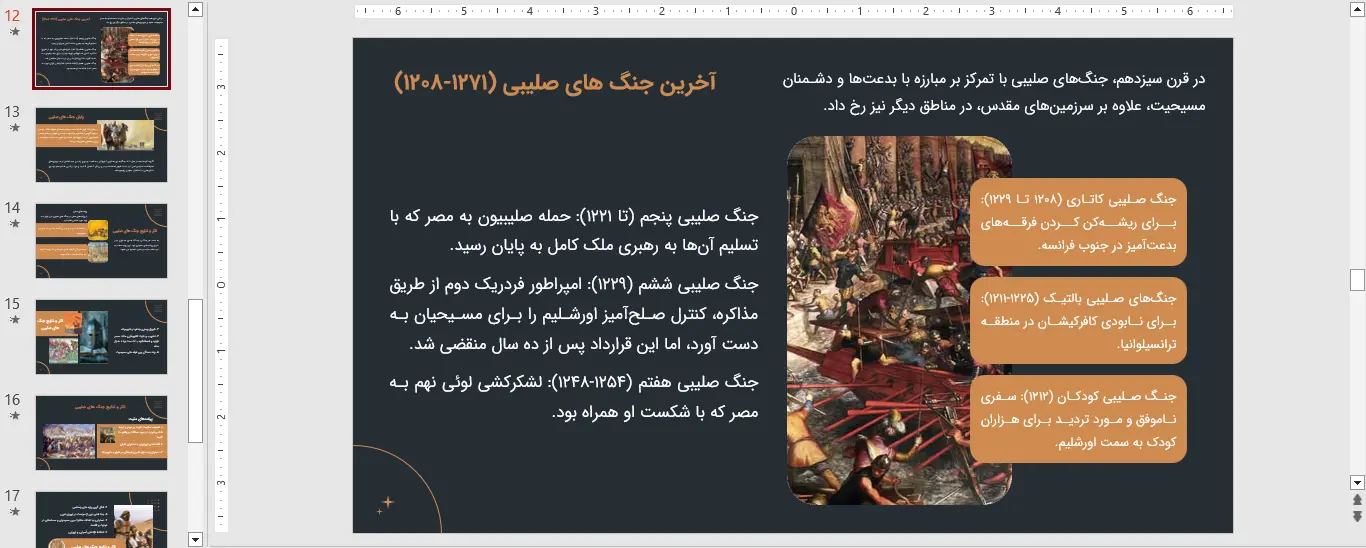Select the crusade battle painting image
This screenshot has width=1366, height=548.
pos(880,320)
